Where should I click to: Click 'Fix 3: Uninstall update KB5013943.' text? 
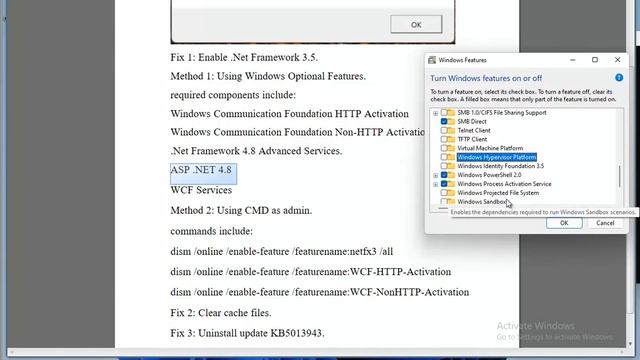(247, 333)
